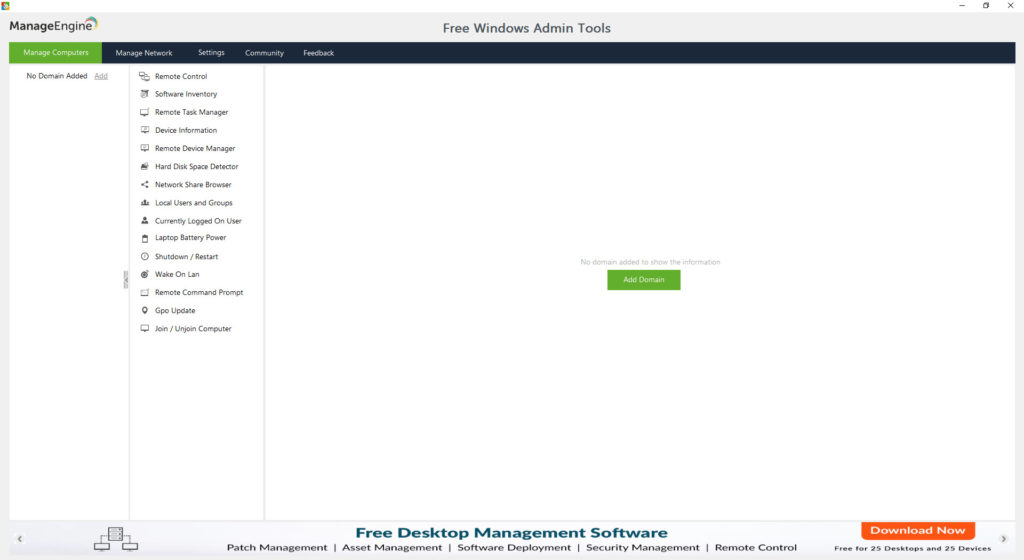Click the Remote Control icon
Image resolution: width=1024 pixels, height=560 pixels.
click(x=144, y=76)
